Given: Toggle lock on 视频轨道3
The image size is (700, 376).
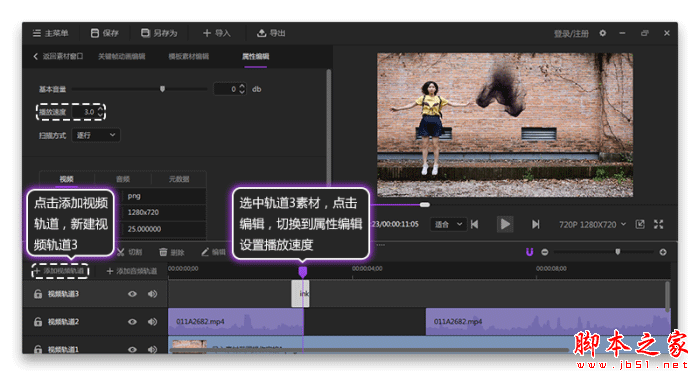Looking at the screenshot, I should pos(38,294).
